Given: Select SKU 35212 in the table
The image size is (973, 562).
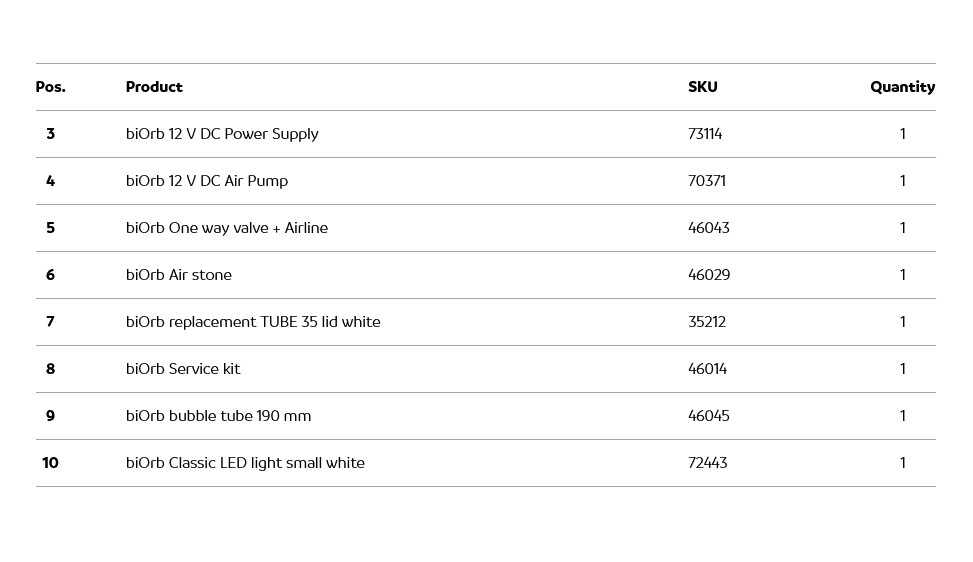Looking at the screenshot, I should click(707, 322).
